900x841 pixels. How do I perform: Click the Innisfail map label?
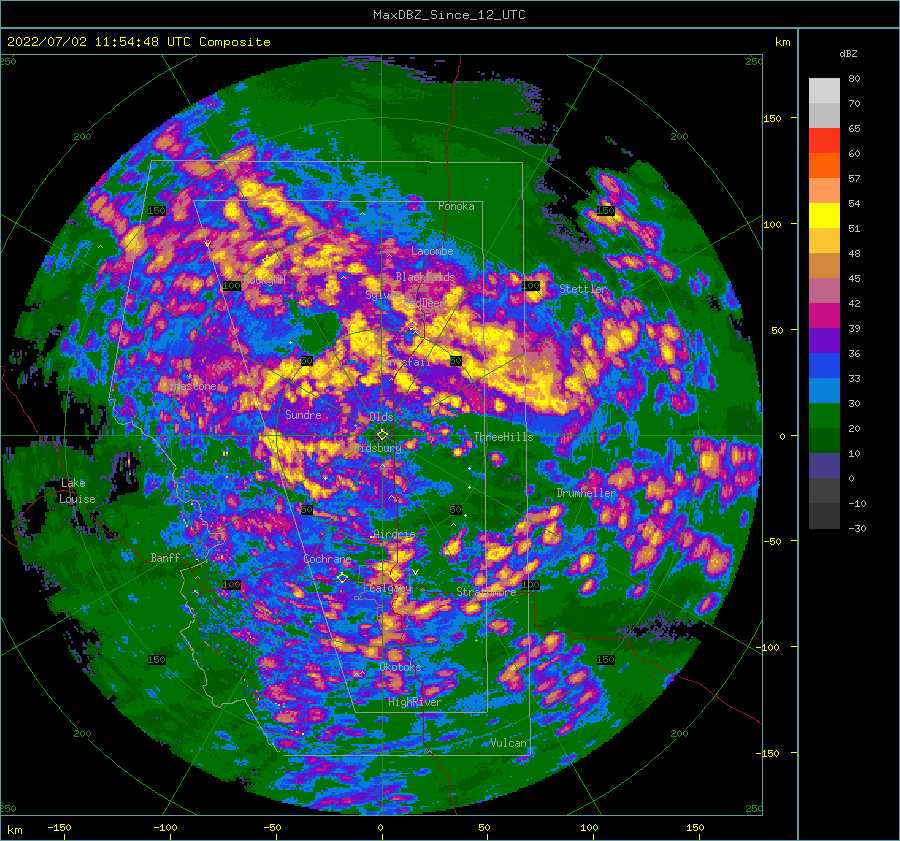(x=405, y=362)
